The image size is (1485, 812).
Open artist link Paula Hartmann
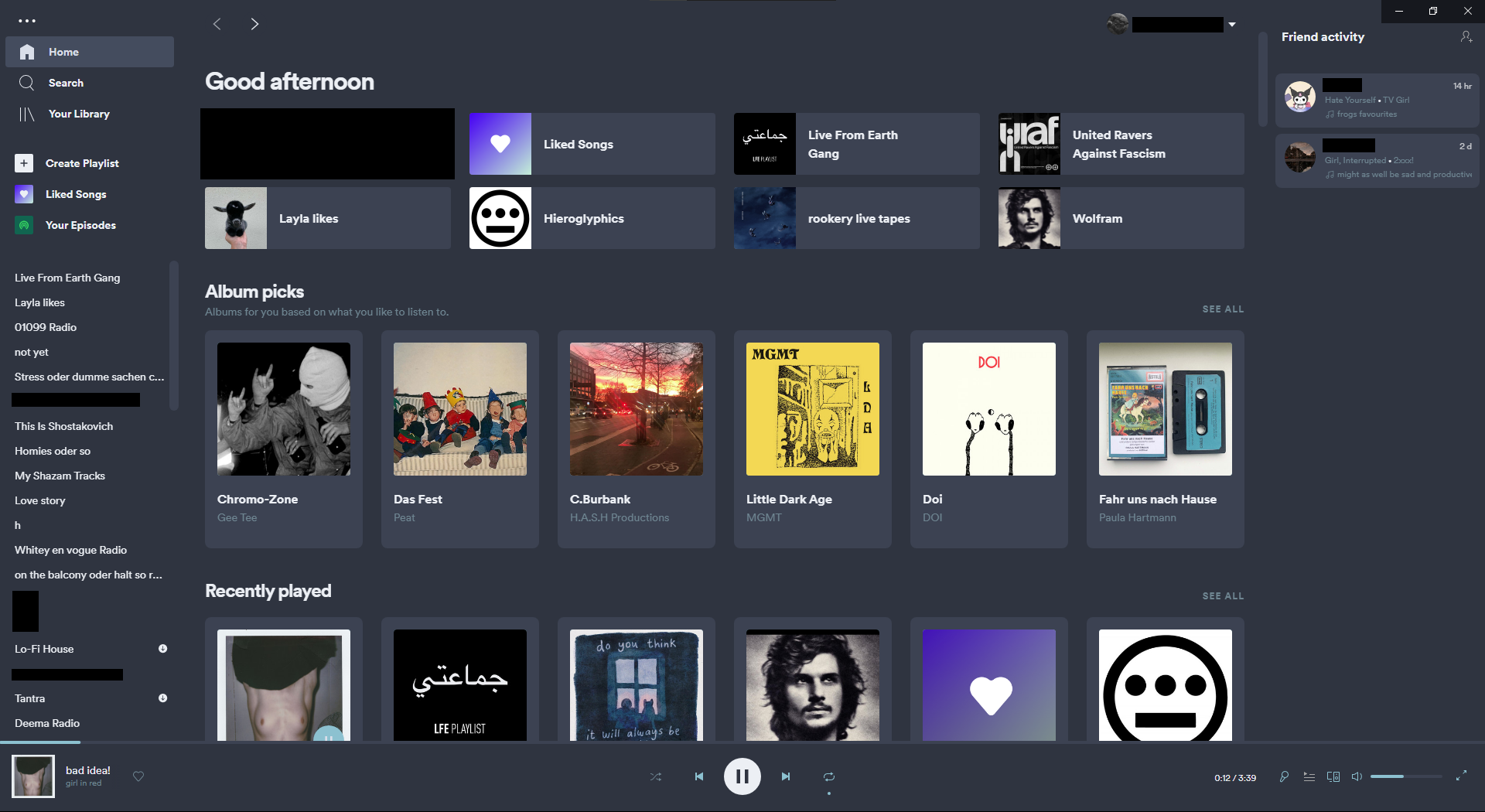click(1137, 517)
